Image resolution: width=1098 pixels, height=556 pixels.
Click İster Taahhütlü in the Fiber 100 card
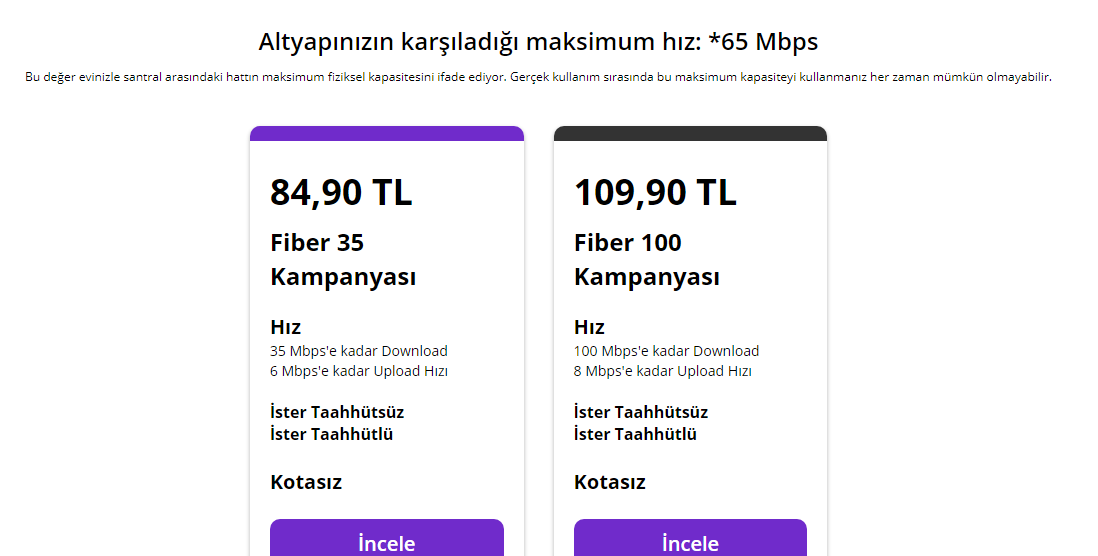[x=635, y=434]
